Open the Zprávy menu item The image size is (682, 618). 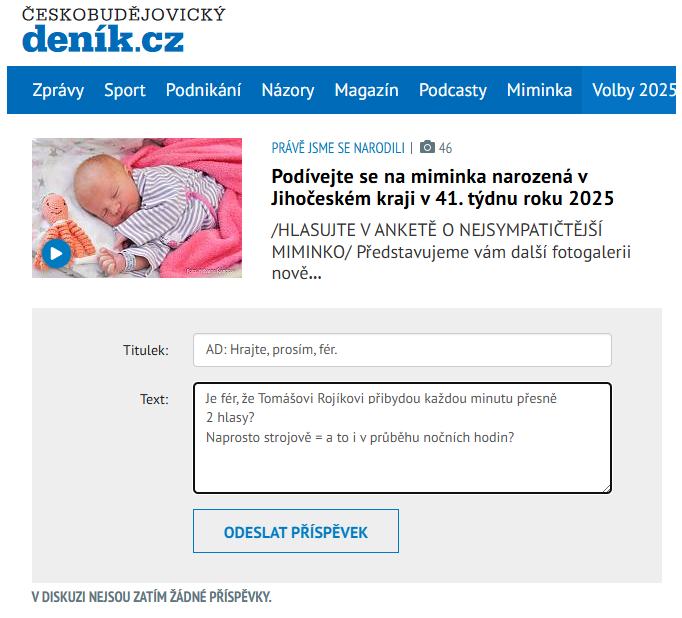(58, 90)
